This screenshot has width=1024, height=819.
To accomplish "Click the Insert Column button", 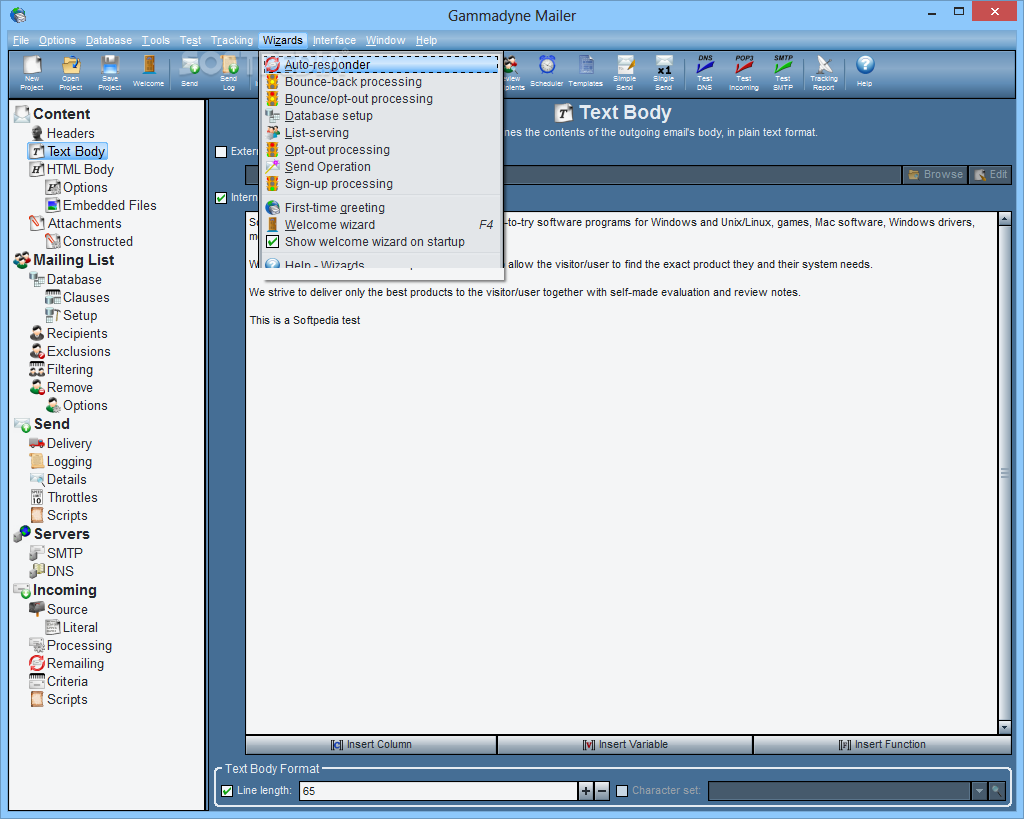I will pyautogui.click(x=371, y=745).
